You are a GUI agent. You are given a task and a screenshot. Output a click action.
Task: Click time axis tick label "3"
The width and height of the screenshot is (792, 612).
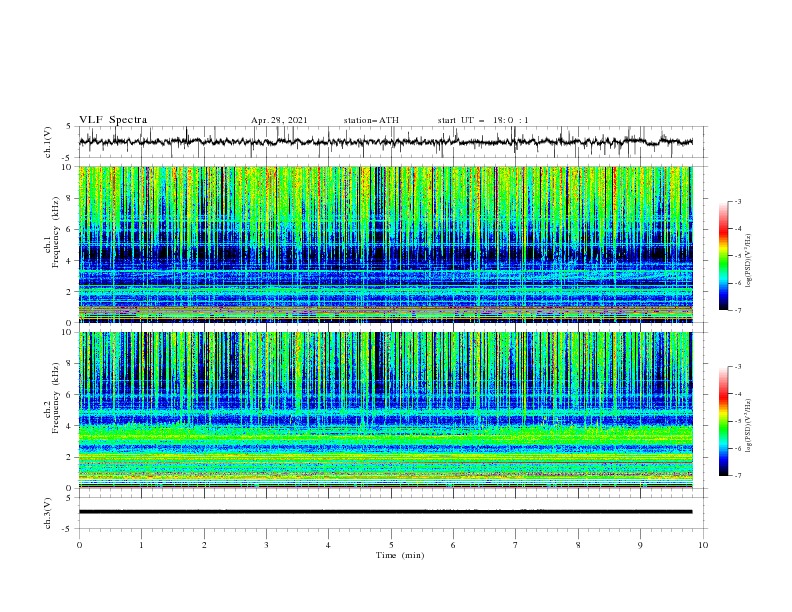267,545
